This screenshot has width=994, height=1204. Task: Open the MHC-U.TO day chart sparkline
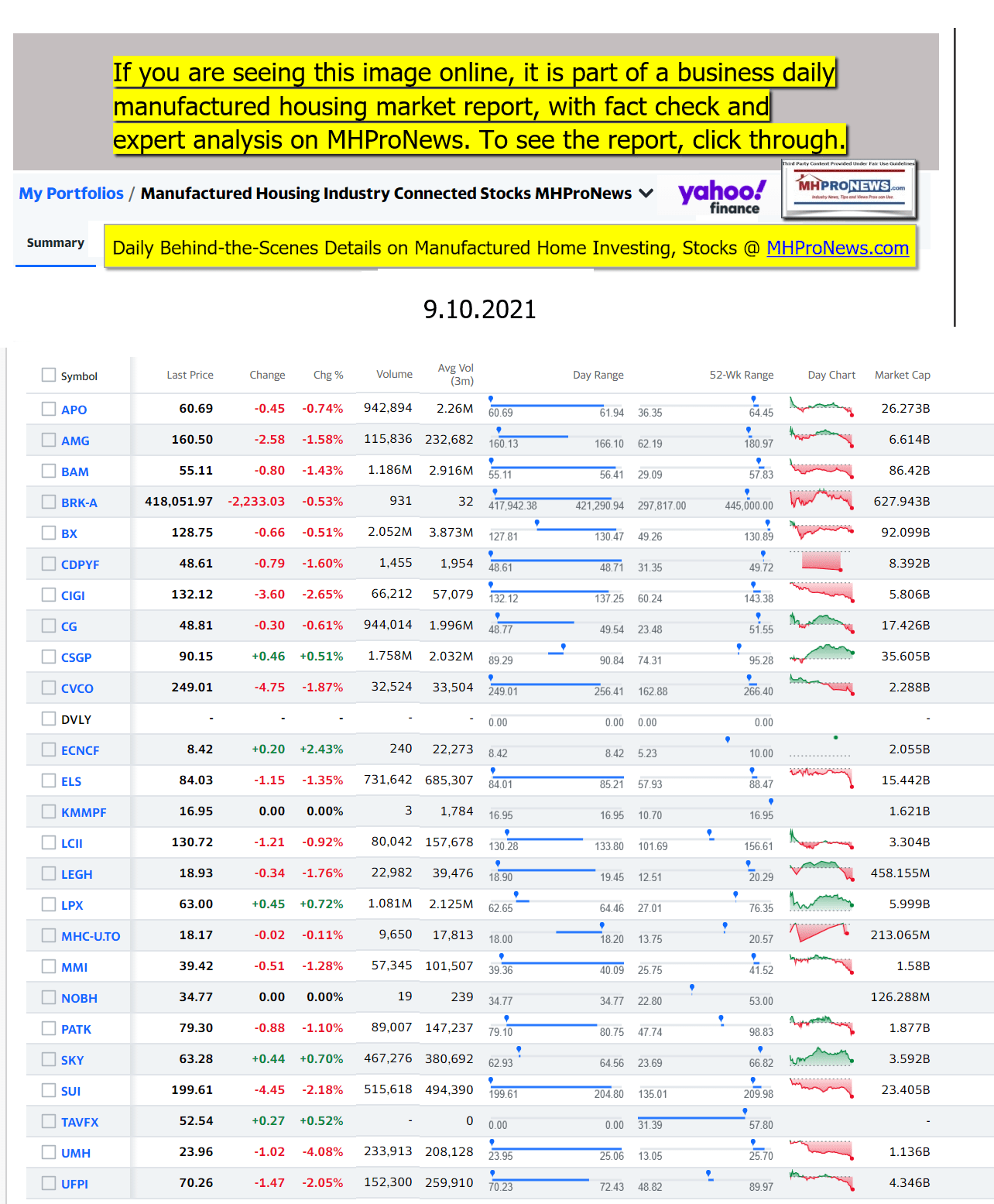[821, 931]
